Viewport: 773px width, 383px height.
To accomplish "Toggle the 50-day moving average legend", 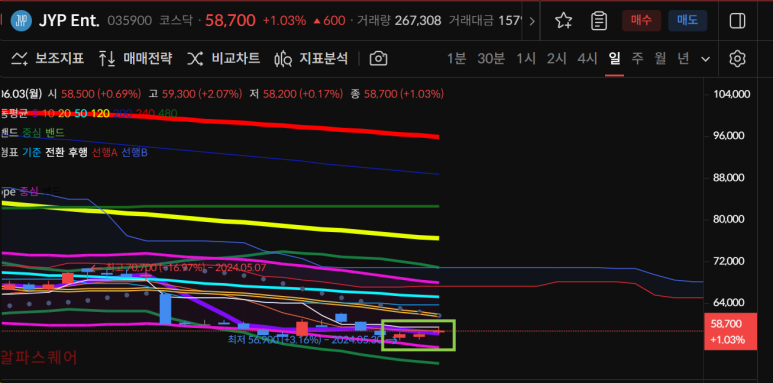I will [x=80, y=113].
